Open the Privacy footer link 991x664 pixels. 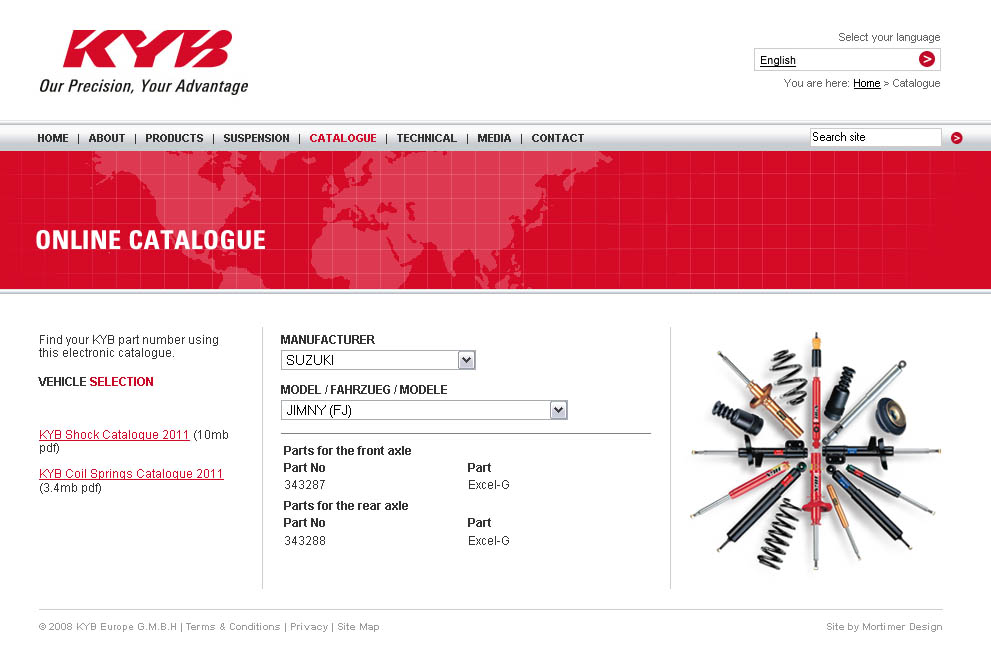click(309, 627)
